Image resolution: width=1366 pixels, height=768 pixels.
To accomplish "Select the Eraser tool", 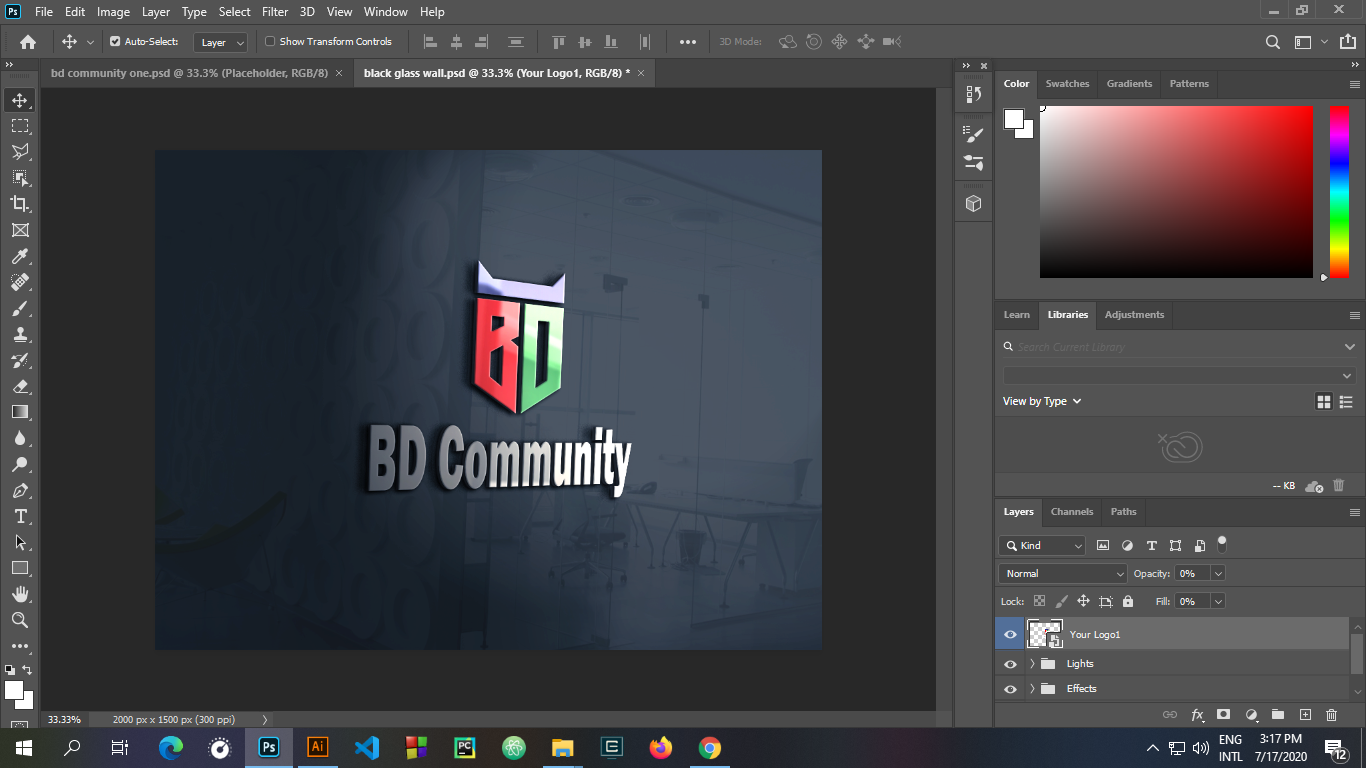I will pos(20,387).
